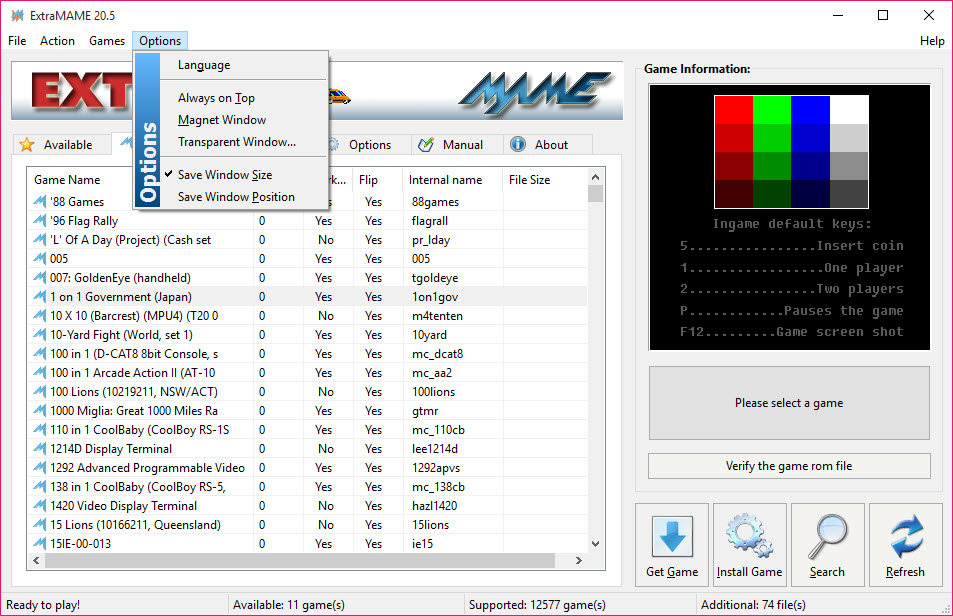Select the 'flagrall' internal name cell
The height and width of the screenshot is (616, 953).
430,221
